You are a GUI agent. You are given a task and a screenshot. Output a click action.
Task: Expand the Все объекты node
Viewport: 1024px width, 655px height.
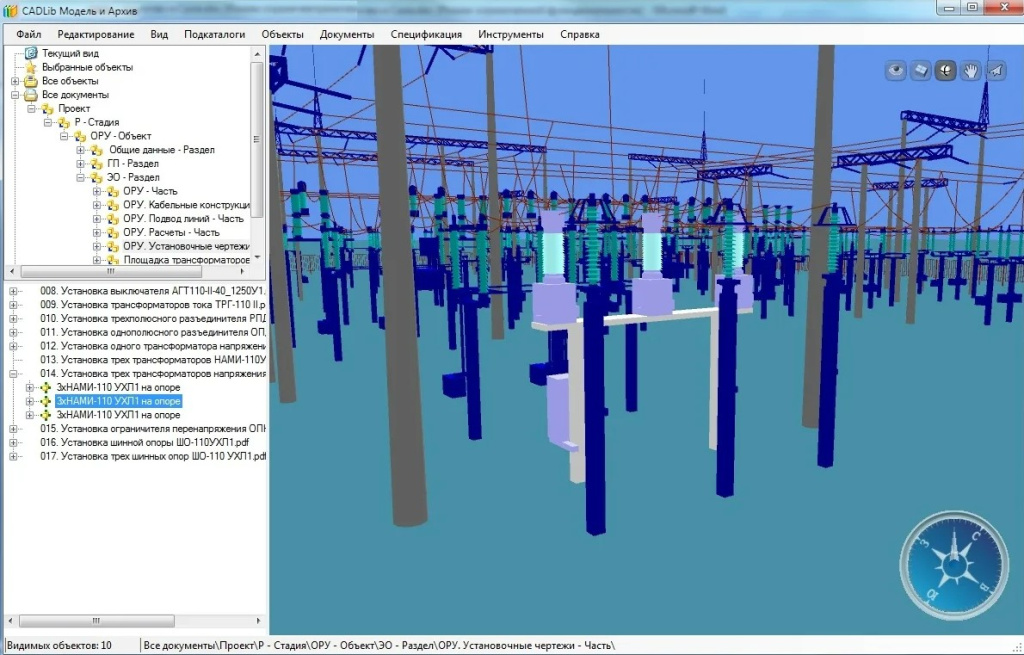point(15,81)
